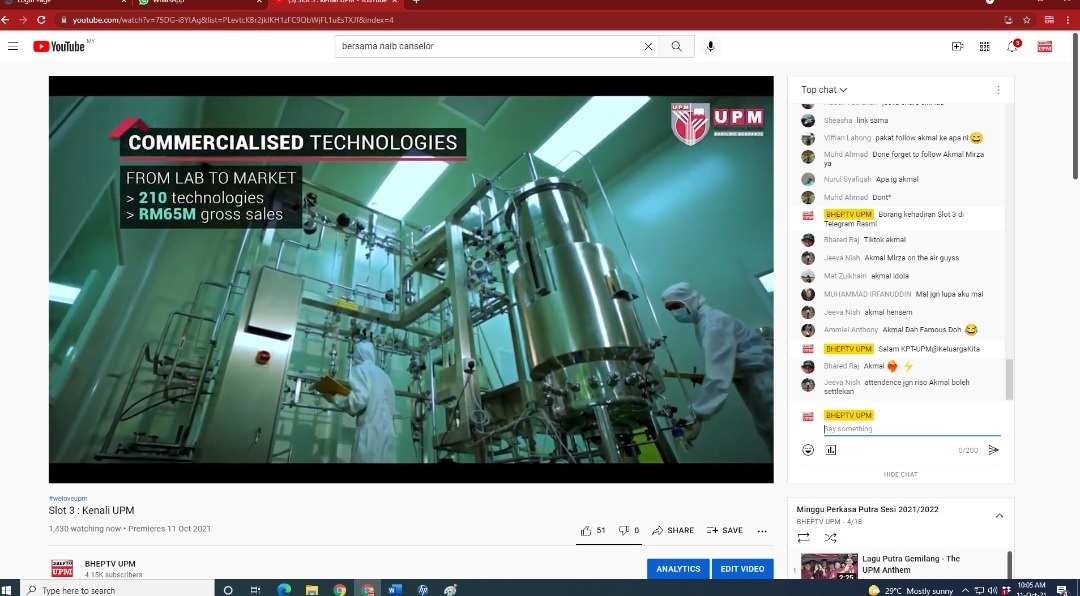Screen dimensions: 1080x596
Task: Open the Create video icon
Action: 957,46
